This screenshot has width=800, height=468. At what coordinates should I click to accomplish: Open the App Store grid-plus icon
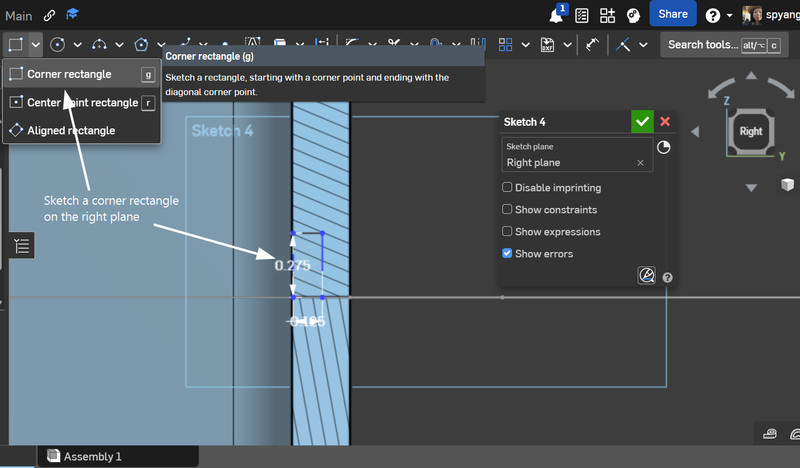[x=607, y=16]
